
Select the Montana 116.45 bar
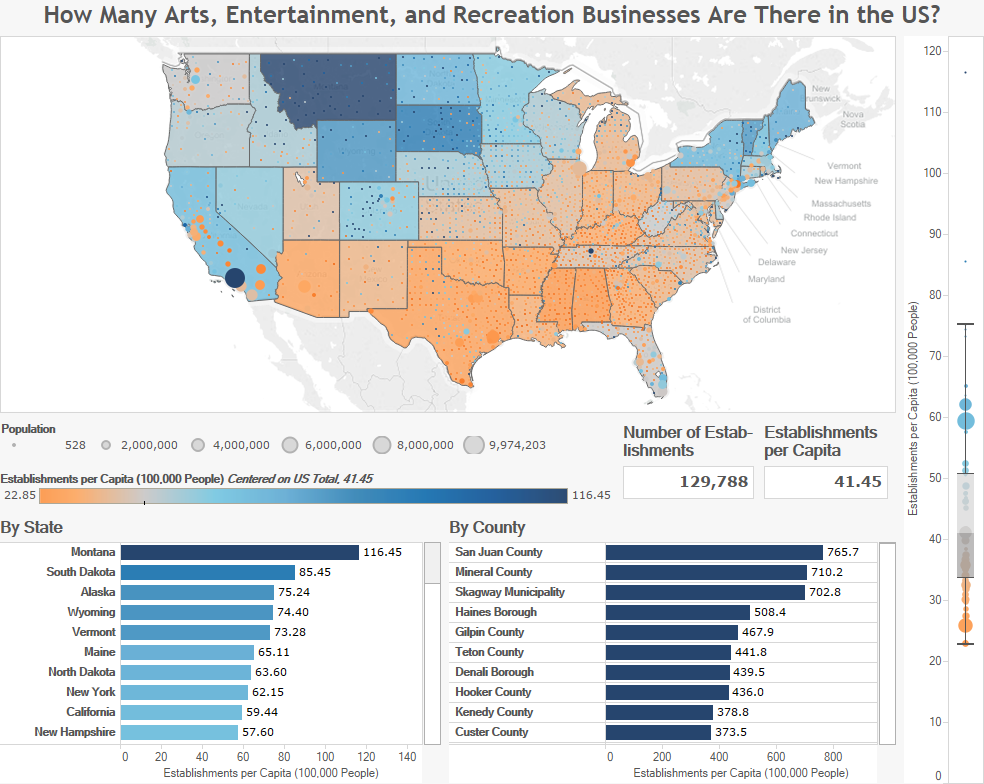[x=240, y=551]
